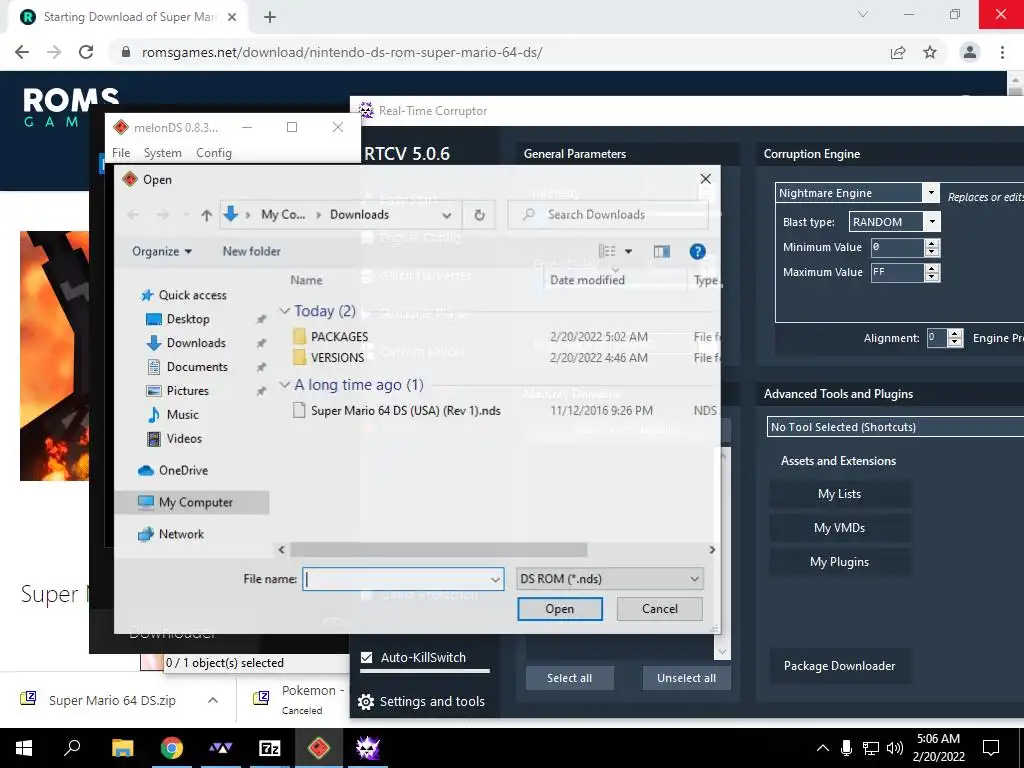
Task: Click the Open dialog Back arrow
Action: pos(133,215)
